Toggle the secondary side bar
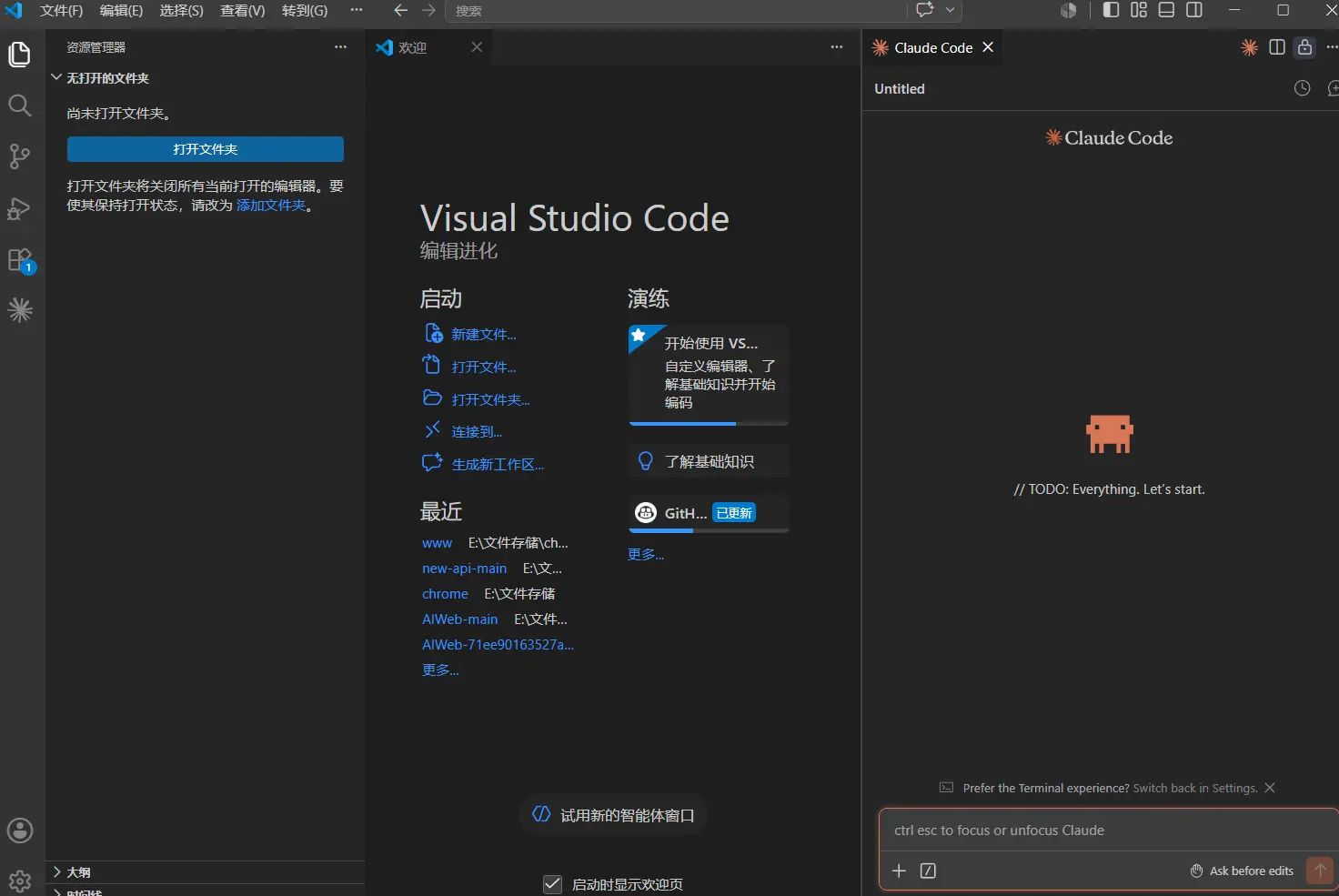The image size is (1339, 896). tap(1194, 10)
